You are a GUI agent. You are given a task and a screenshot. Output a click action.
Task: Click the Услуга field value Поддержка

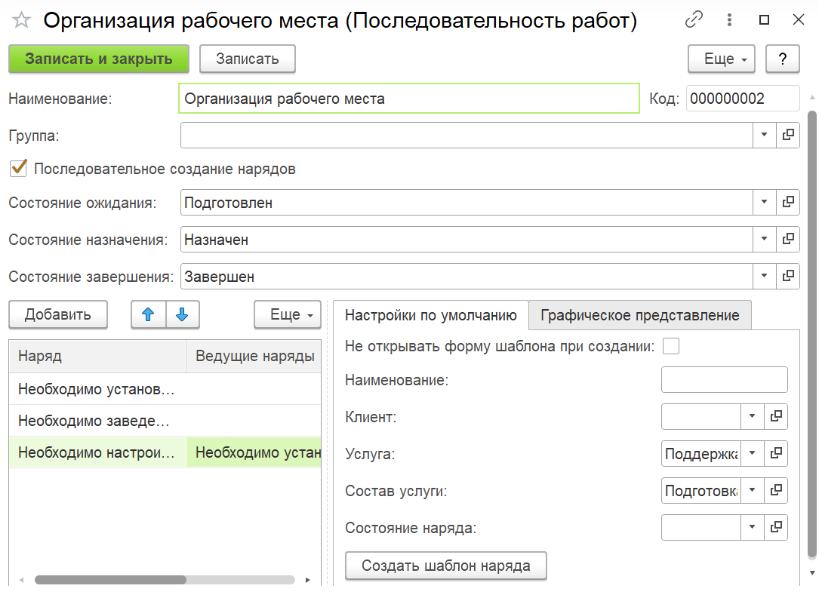[x=701, y=453]
